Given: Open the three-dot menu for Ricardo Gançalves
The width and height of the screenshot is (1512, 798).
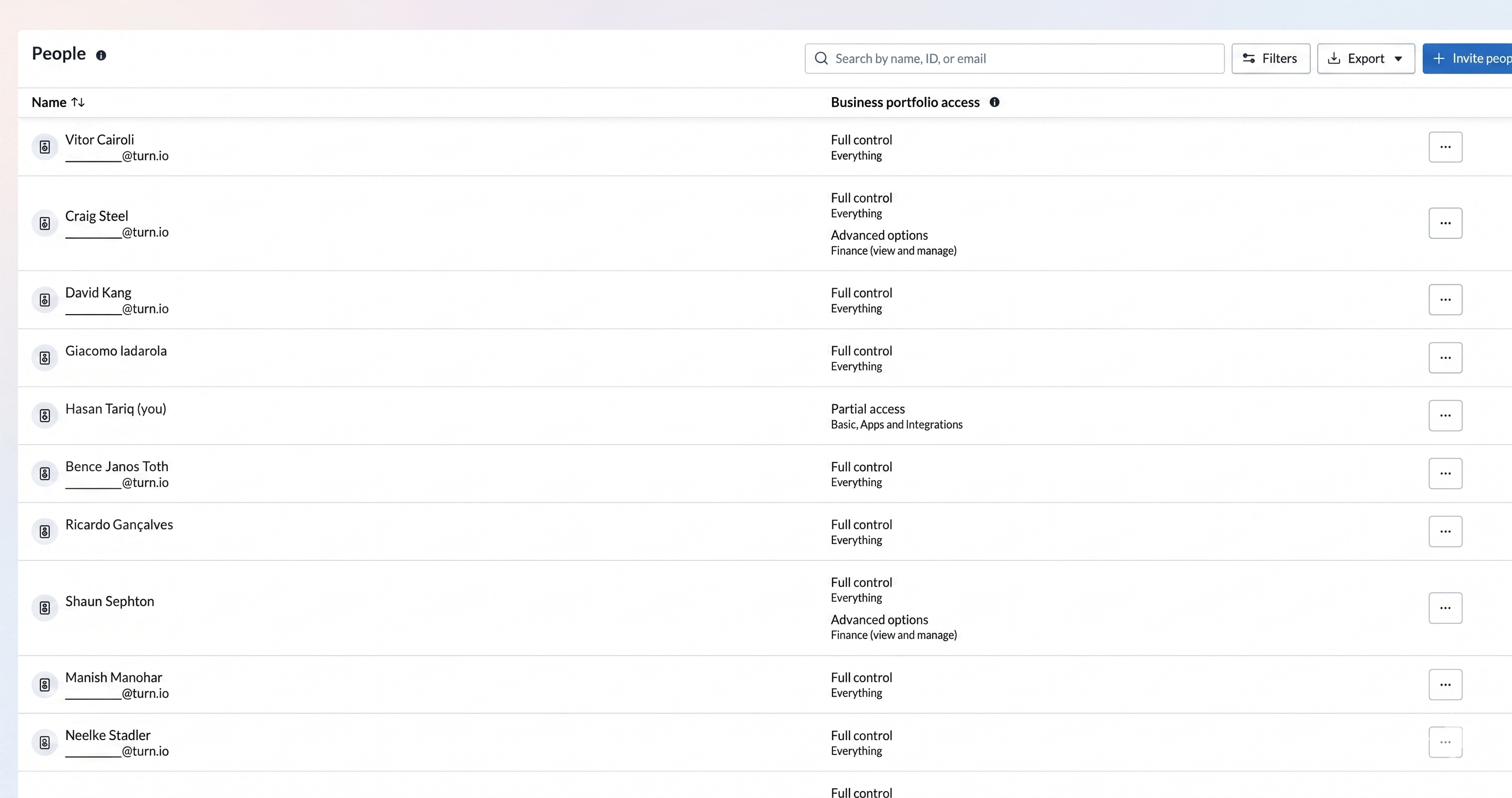Looking at the screenshot, I should point(1445,532).
